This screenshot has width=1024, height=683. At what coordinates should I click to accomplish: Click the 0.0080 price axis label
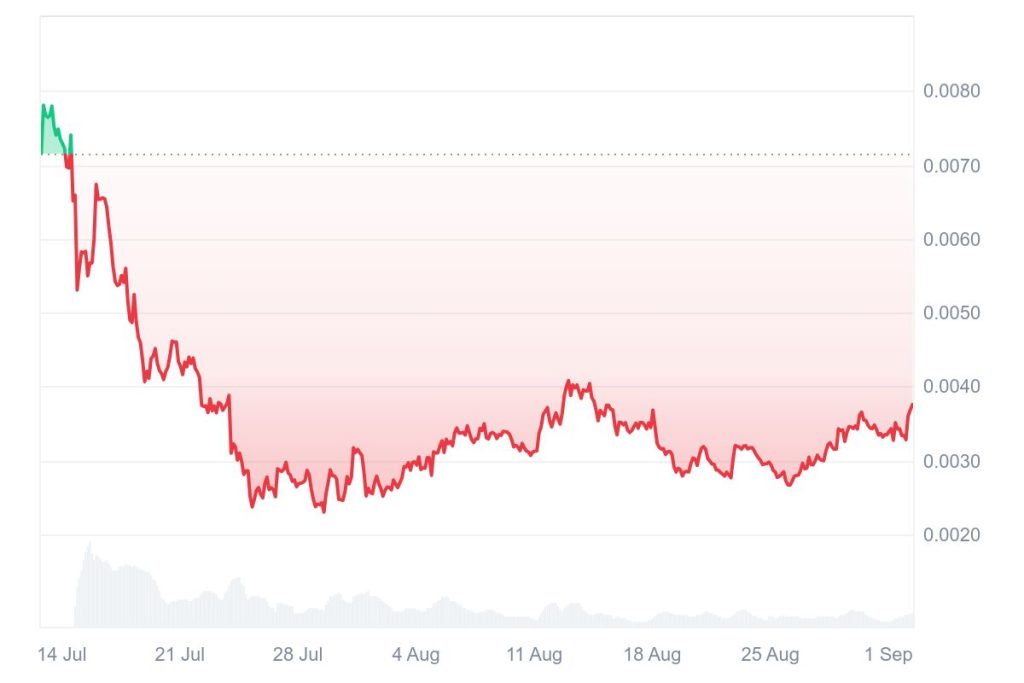(x=952, y=91)
